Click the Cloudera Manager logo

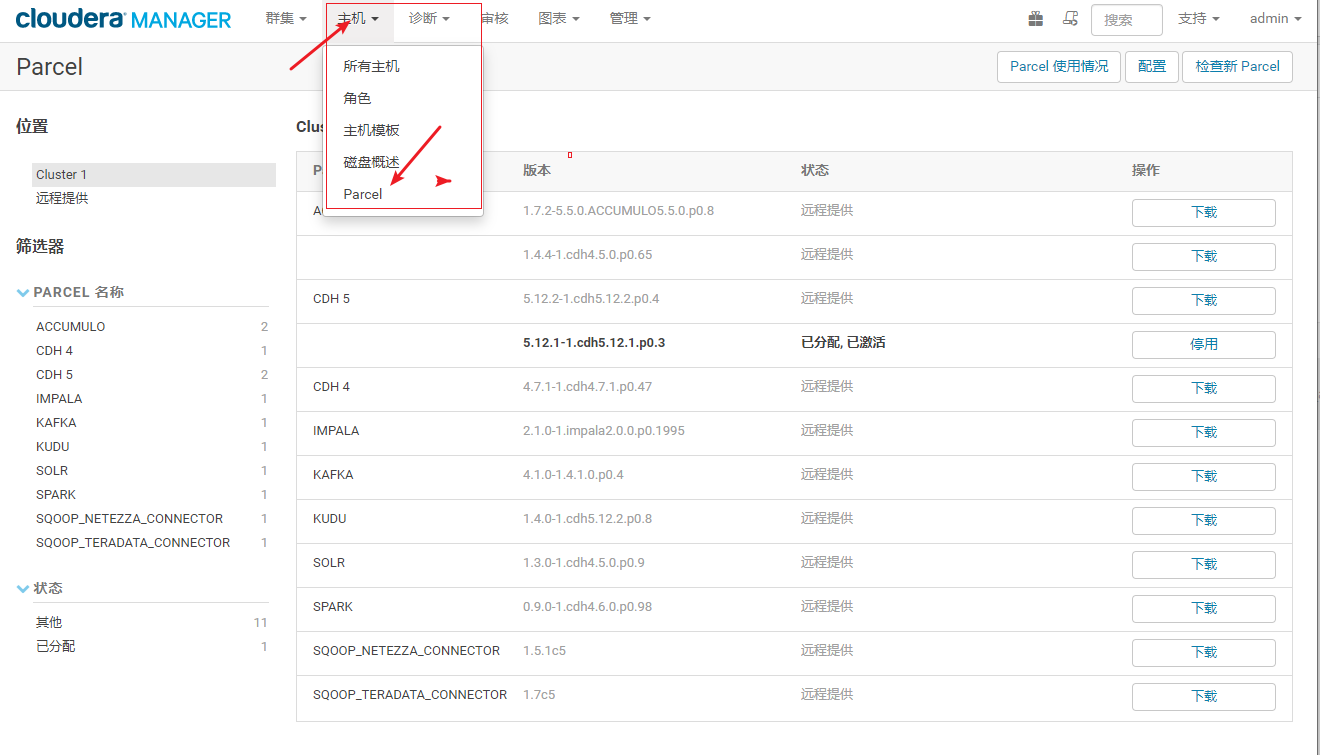(124, 19)
